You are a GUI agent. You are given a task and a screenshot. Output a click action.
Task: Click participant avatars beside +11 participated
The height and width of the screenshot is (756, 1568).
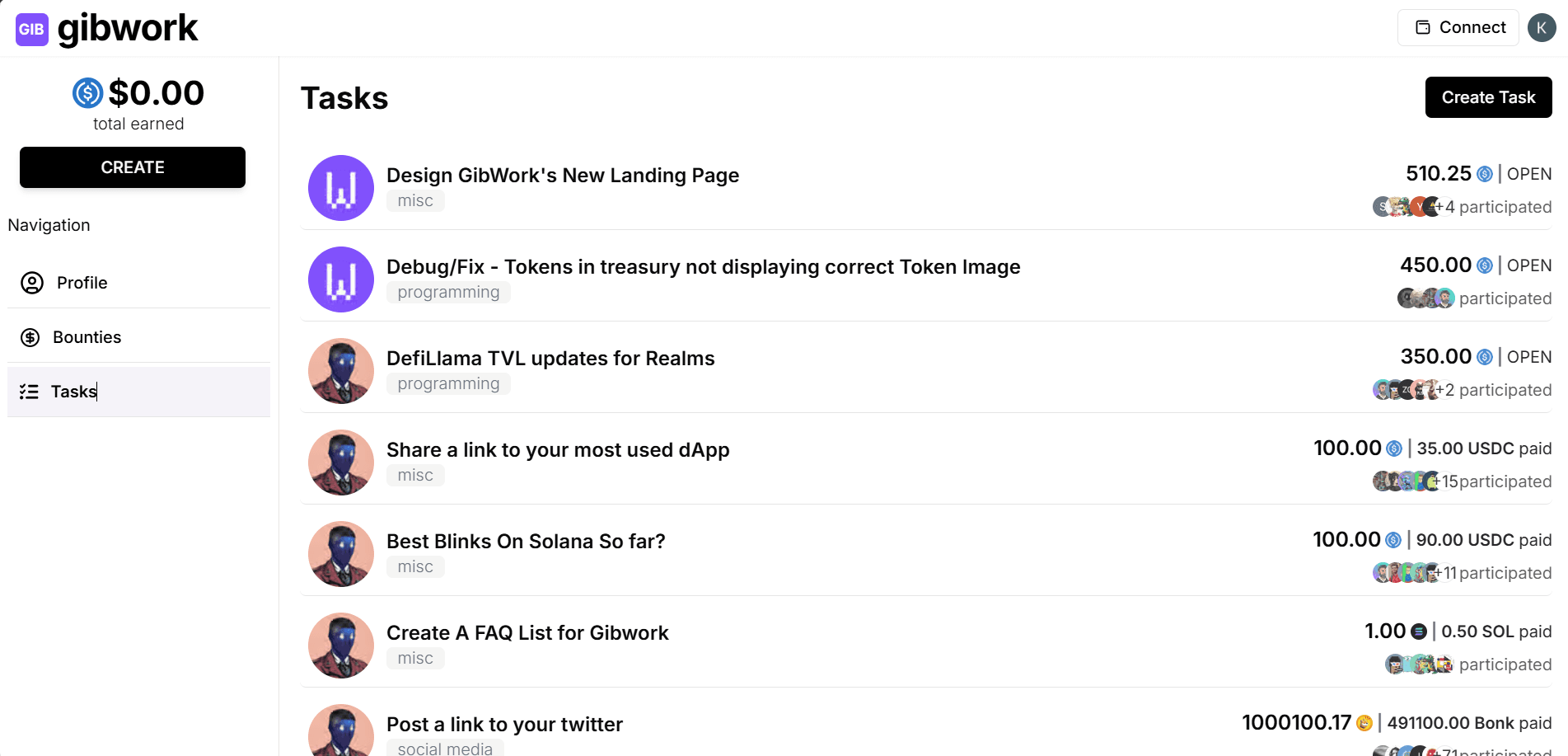(1407, 573)
